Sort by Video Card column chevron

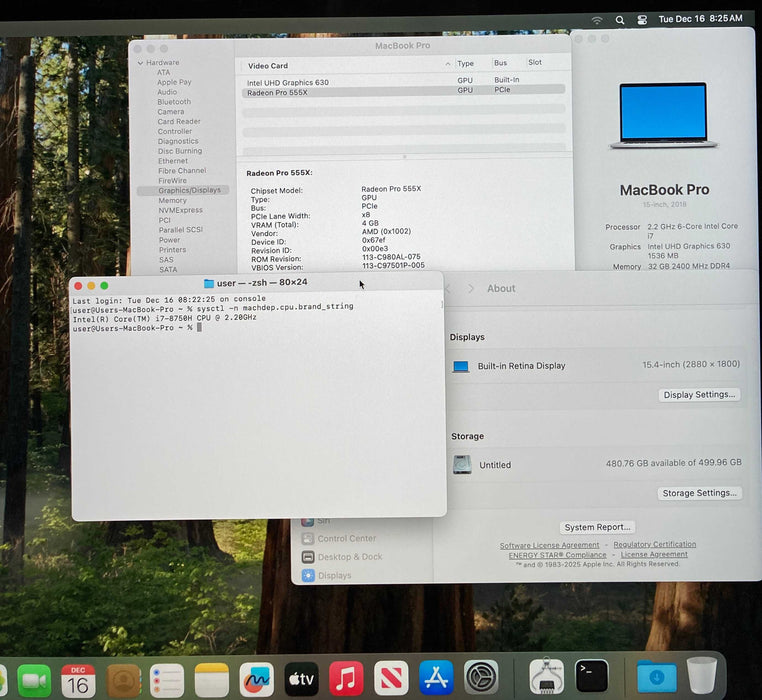(x=447, y=65)
